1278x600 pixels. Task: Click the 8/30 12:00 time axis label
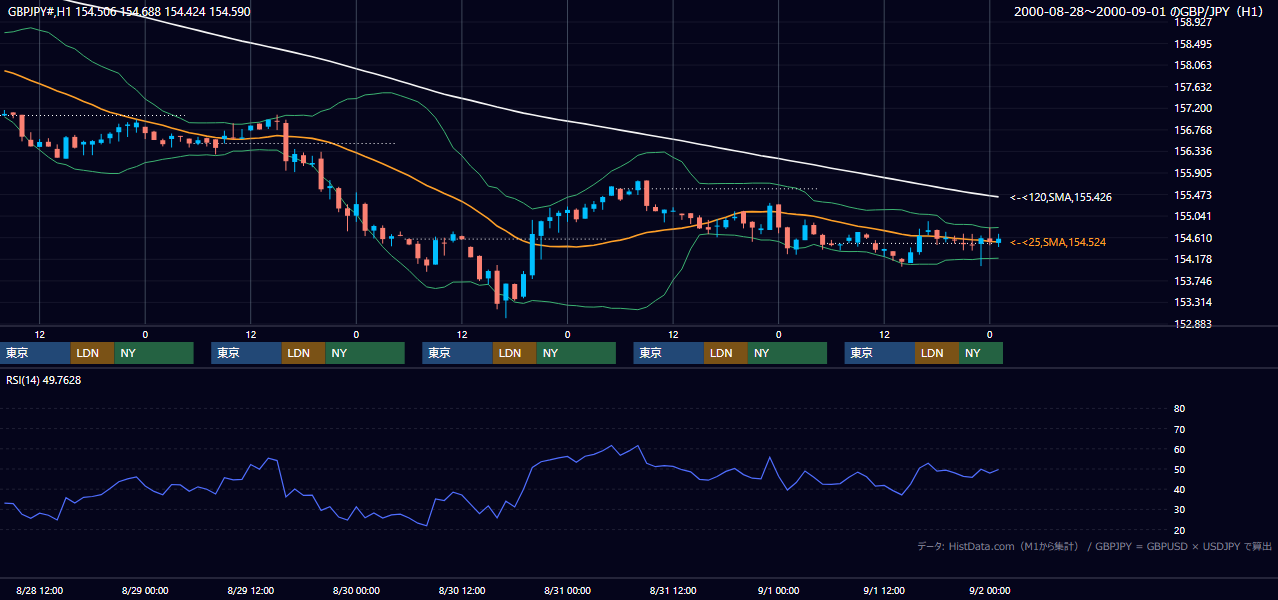462,590
